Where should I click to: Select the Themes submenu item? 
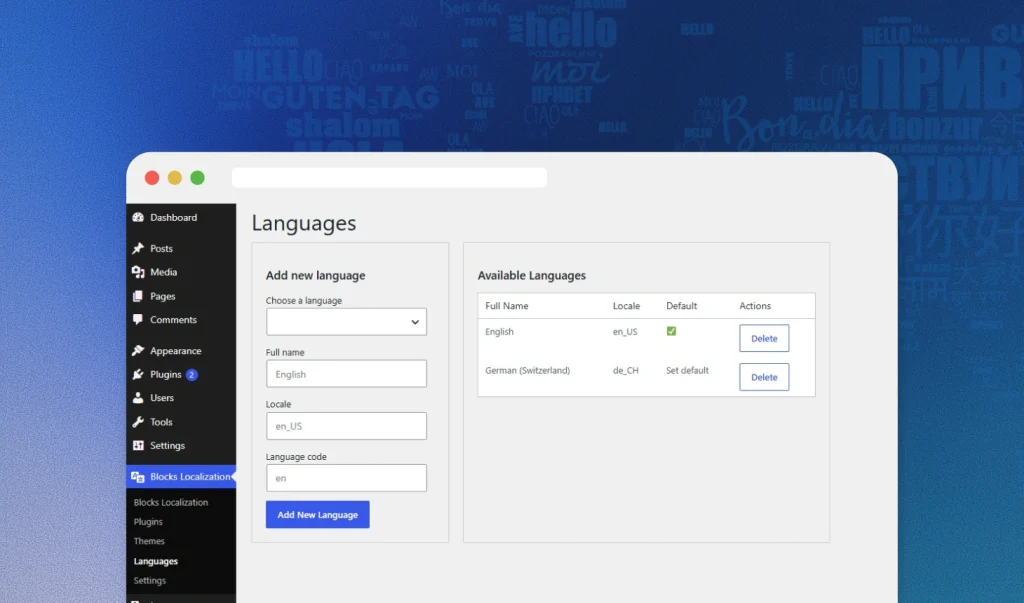point(149,541)
